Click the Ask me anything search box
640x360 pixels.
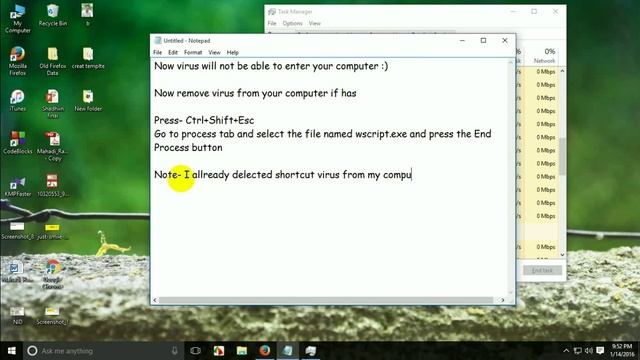tap(102, 351)
